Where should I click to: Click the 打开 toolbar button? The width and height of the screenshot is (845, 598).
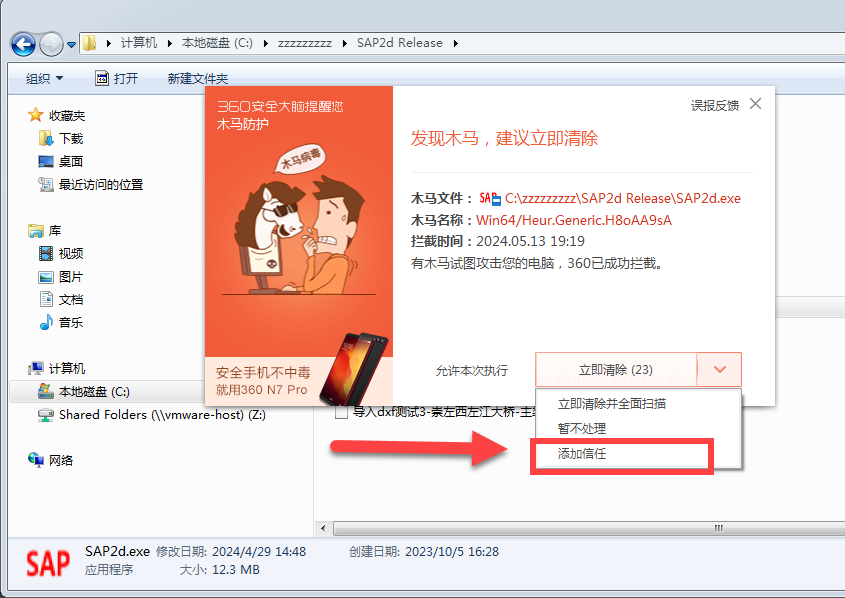117,79
